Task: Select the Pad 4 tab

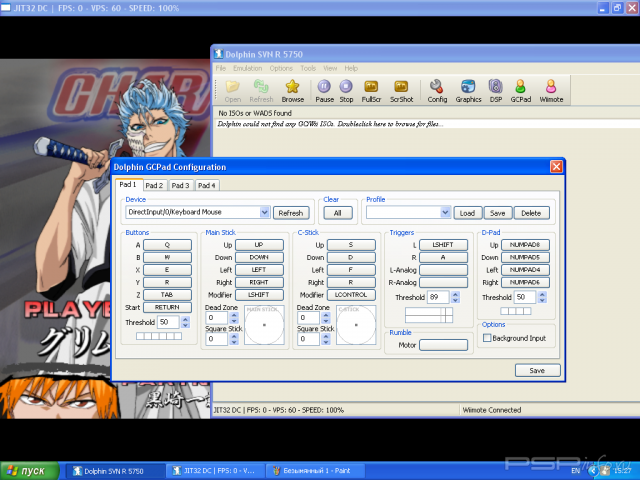Action: pyautogui.click(x=205, y=185)
